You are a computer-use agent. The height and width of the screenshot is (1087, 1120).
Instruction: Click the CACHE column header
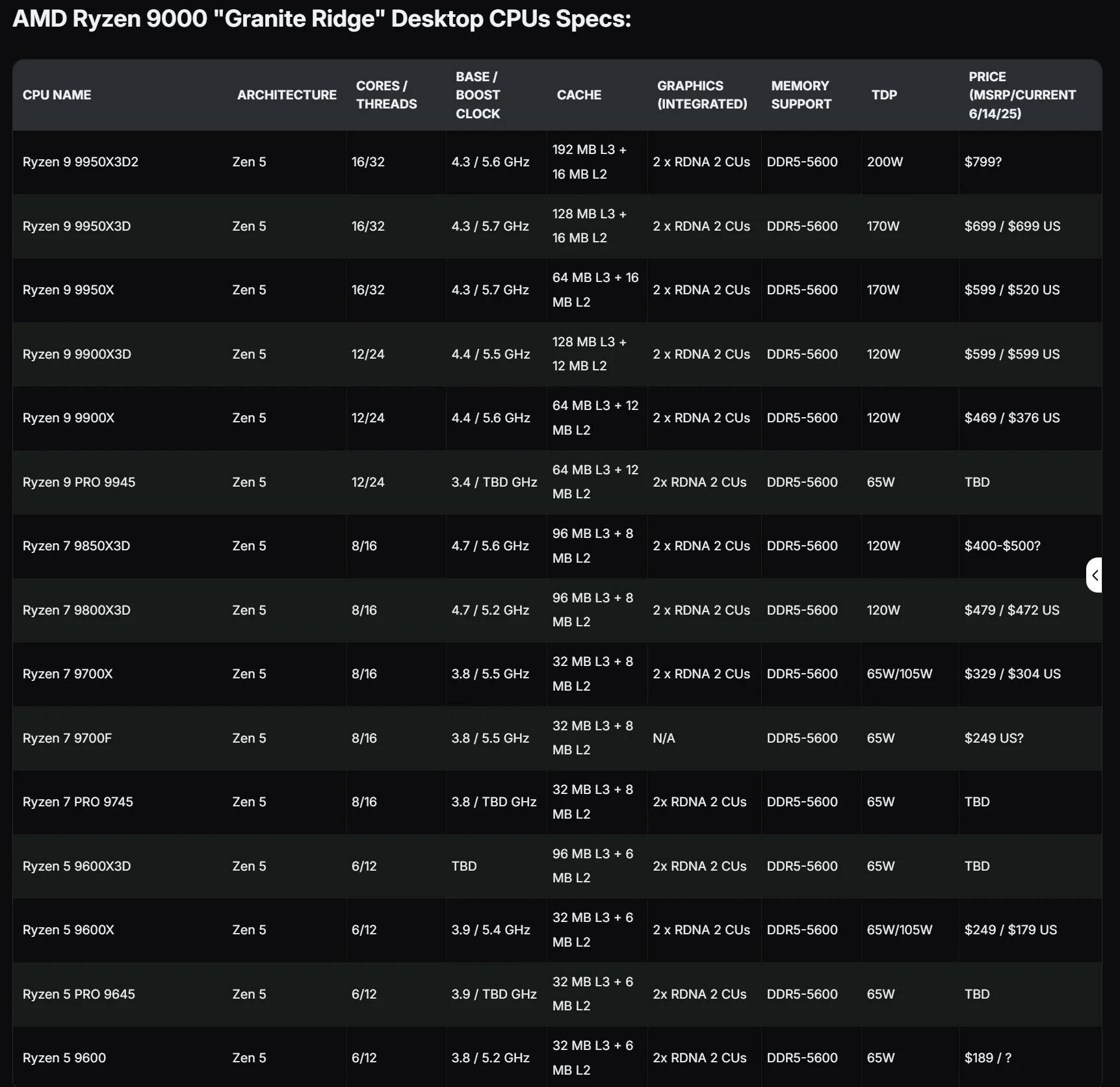click(579, 95)
